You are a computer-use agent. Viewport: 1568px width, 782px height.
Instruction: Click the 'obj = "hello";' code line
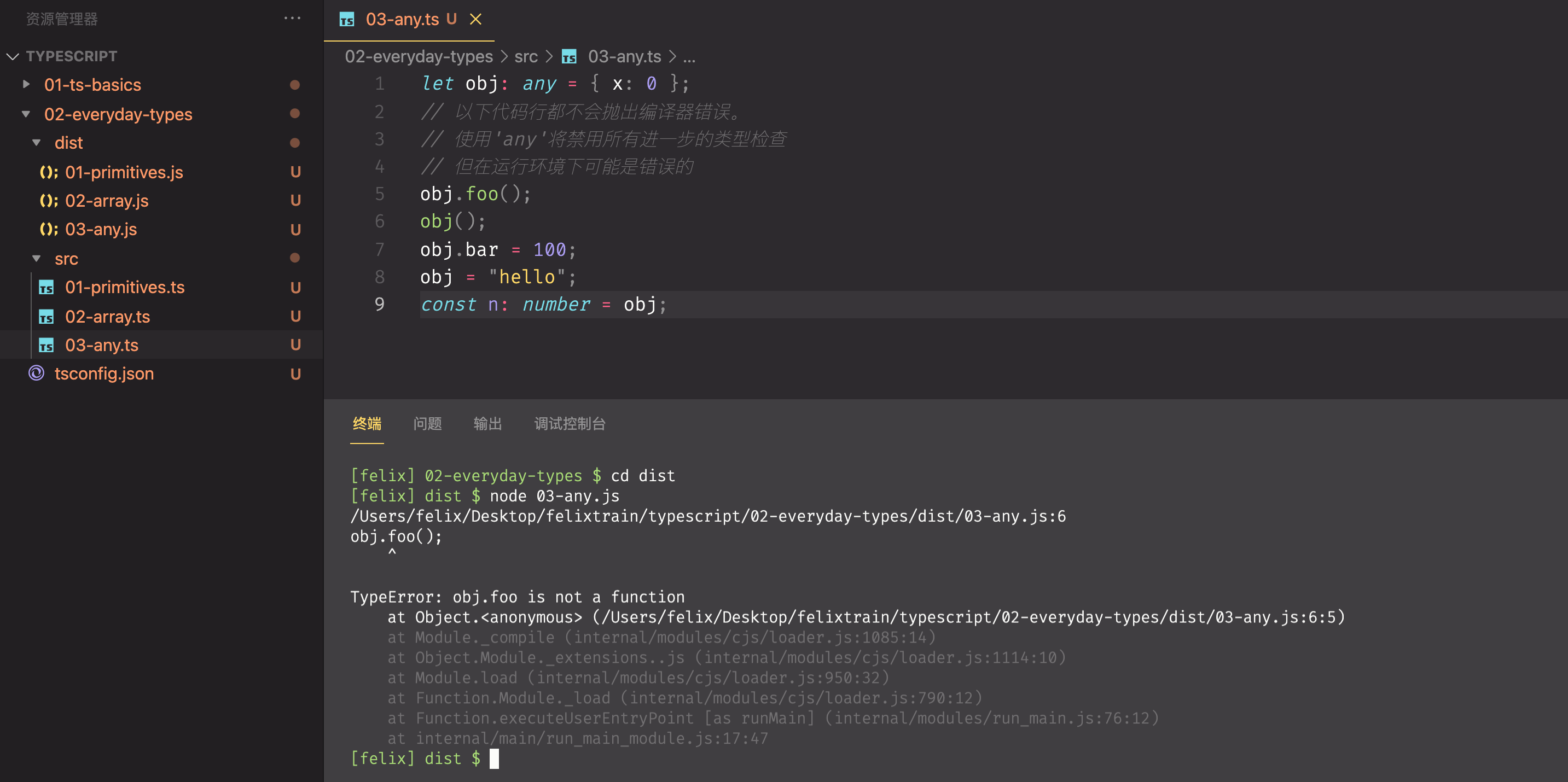point(498,277)
